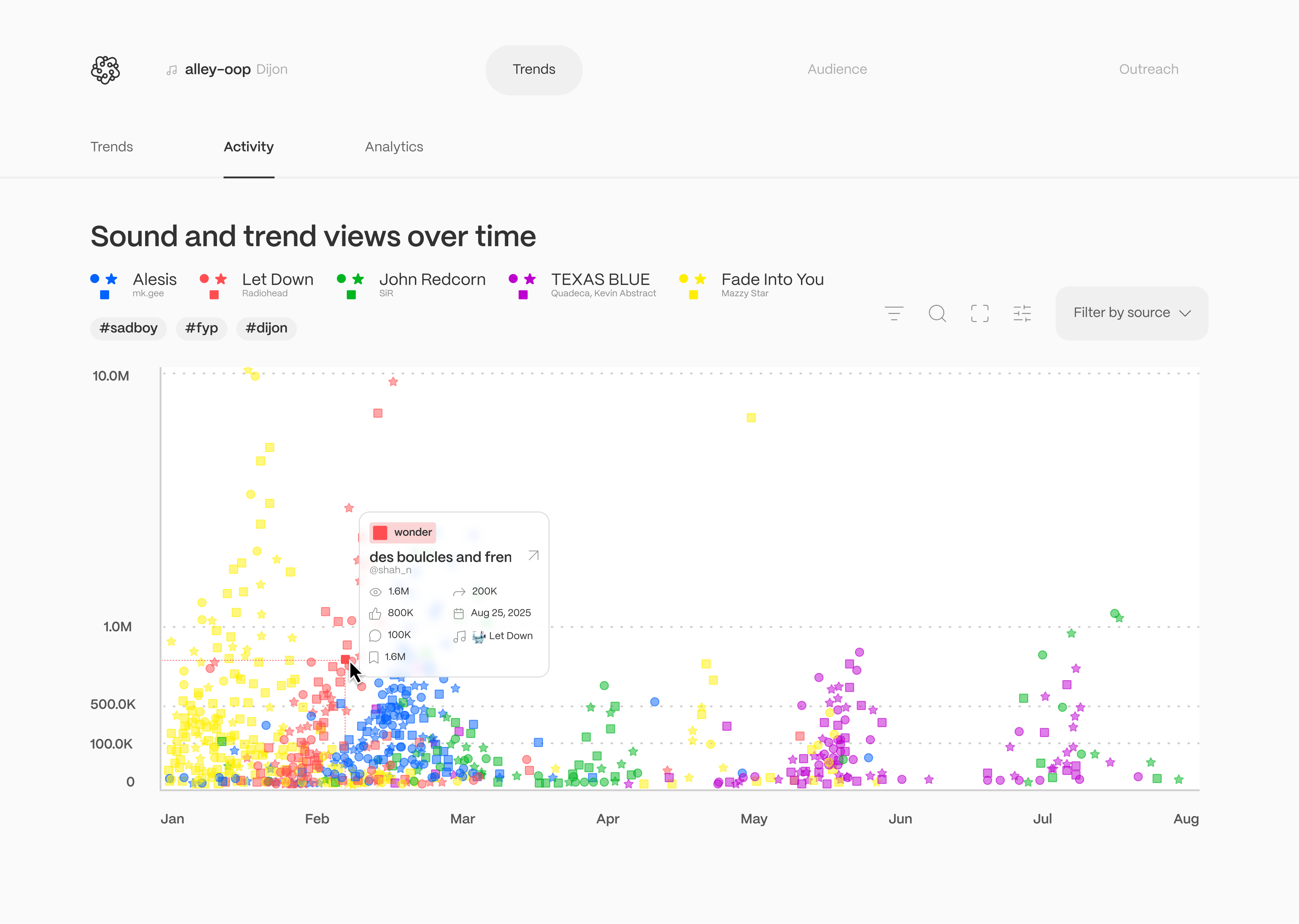Click the filter lines icon
Image resolution: width=1299 pixels, height=924 pixels.
tap(893, 314)
